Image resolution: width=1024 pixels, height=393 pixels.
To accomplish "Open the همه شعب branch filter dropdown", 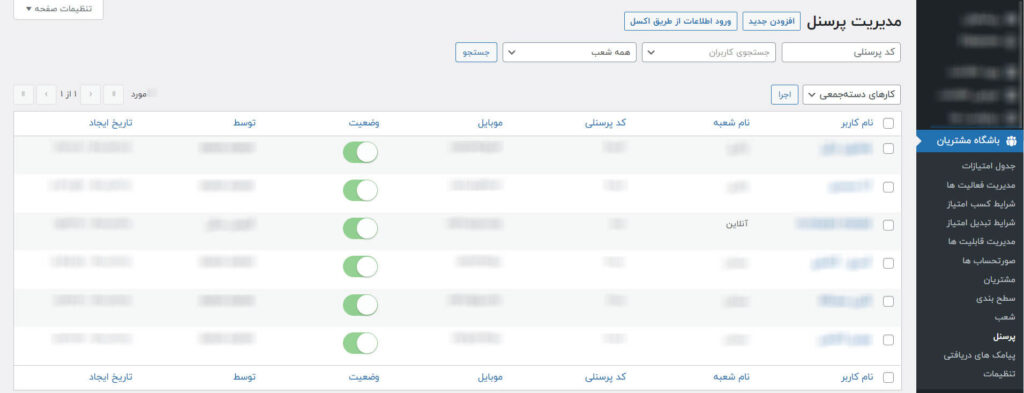I will 569,52.
